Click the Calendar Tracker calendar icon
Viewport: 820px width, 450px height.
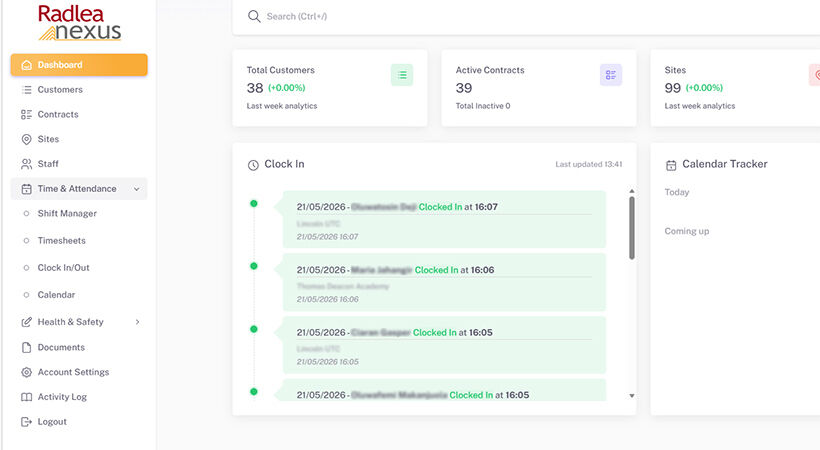point(671,165)
